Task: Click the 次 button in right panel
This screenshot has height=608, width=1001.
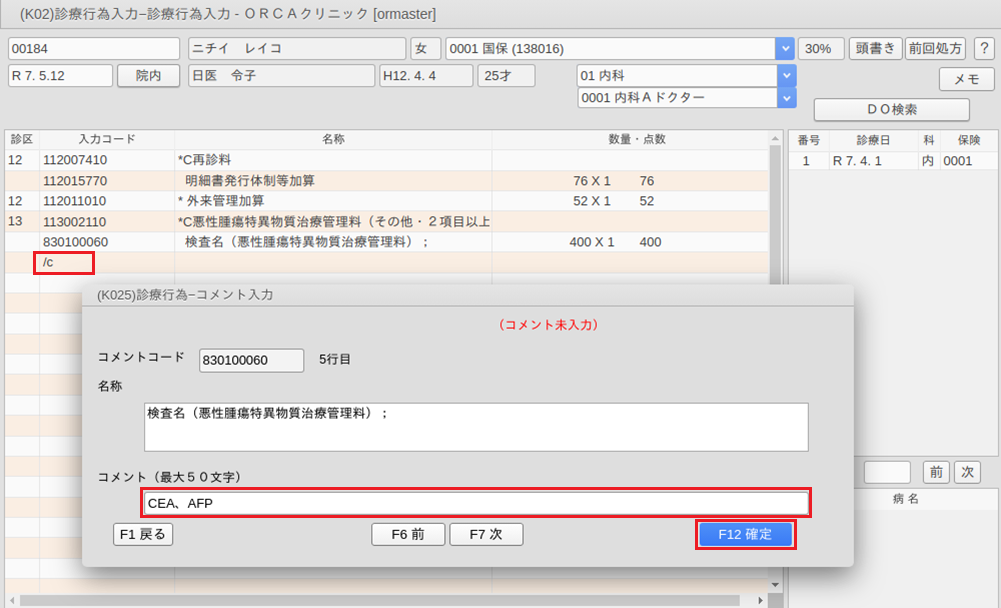Action: [966, 471]
